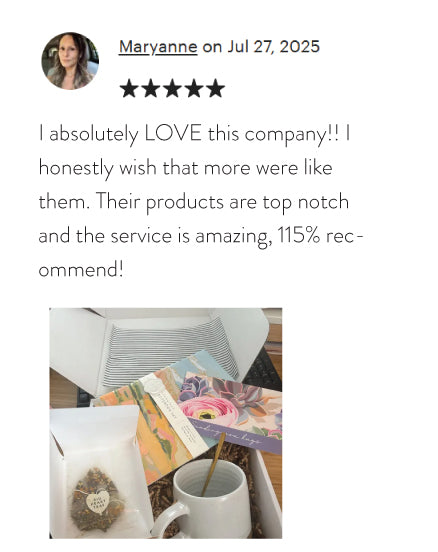The image size is (438, 552).
Task: Click the phrase 'Their products are top notch'
Action: coord(223,202)
